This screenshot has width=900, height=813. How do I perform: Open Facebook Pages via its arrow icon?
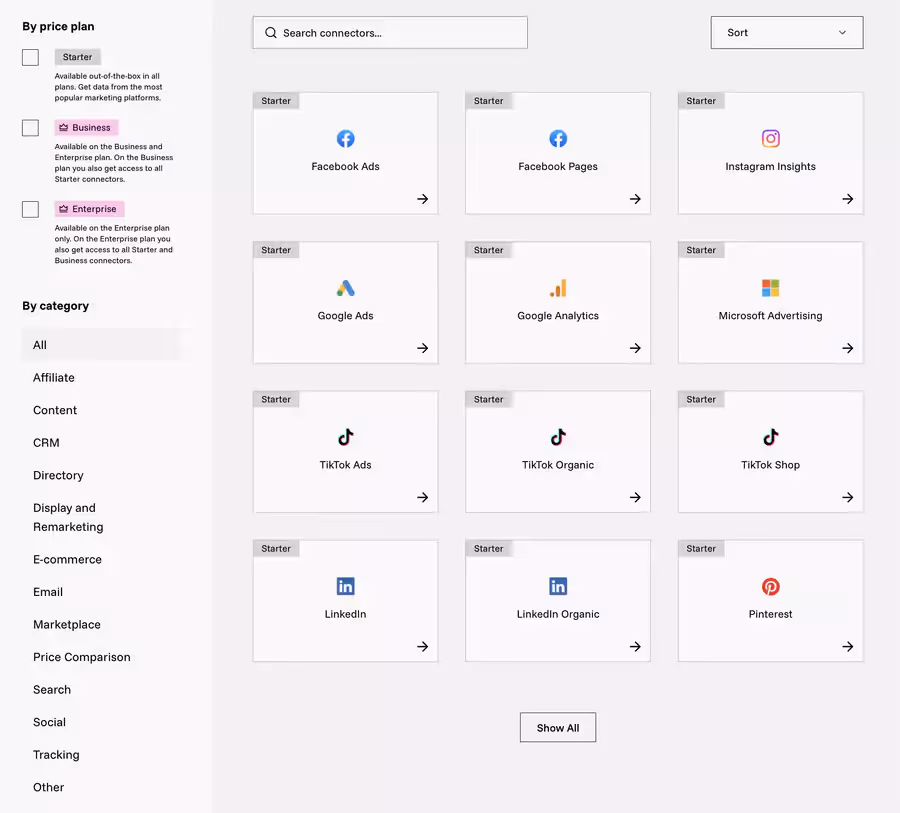point(635,199)
